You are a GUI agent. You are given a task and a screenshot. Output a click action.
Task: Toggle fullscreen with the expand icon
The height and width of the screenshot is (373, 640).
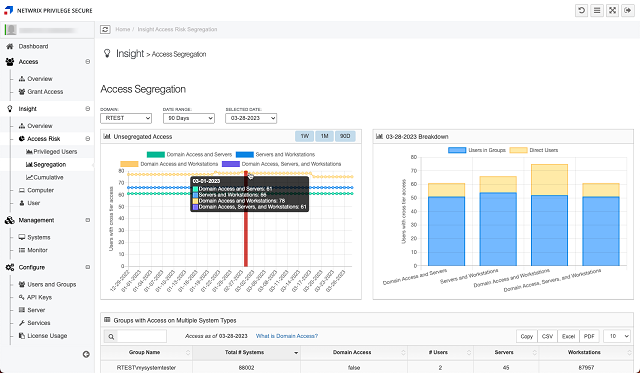(x=612, y=11)
